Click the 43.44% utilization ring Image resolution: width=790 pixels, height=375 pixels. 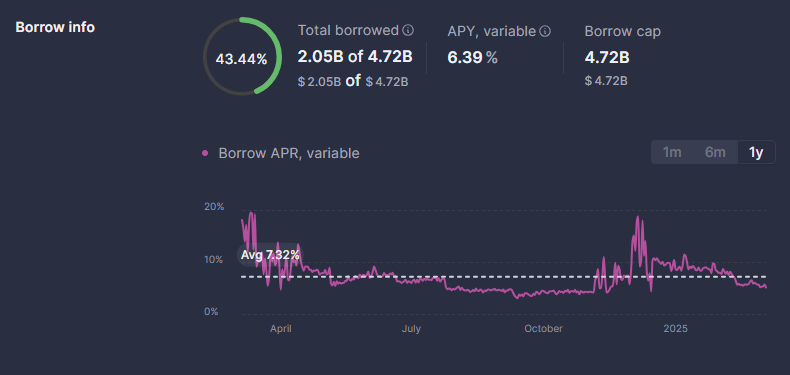click(242, 56)
